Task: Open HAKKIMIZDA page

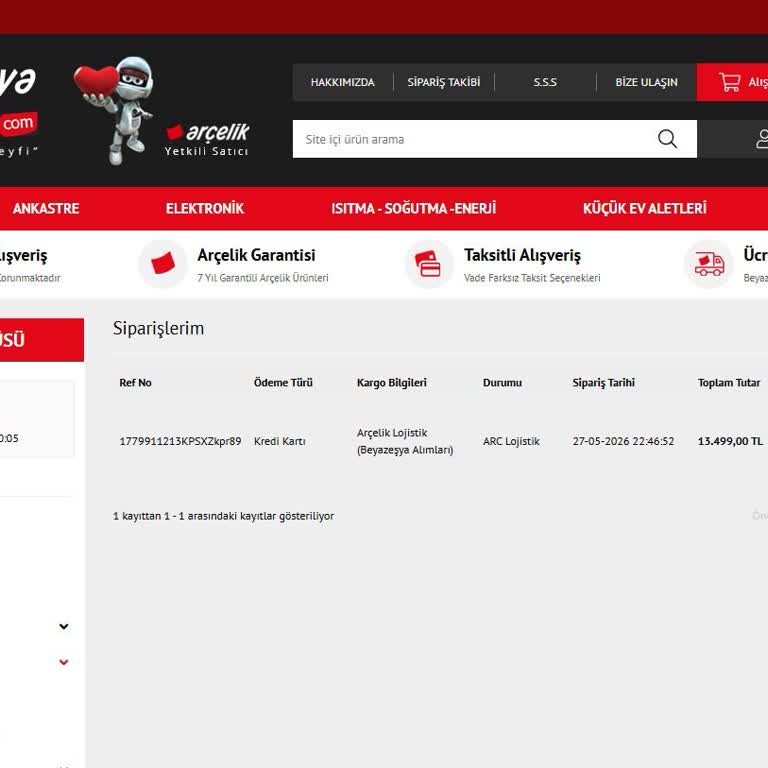Action: pyautogui.click(x=342, y=82)
